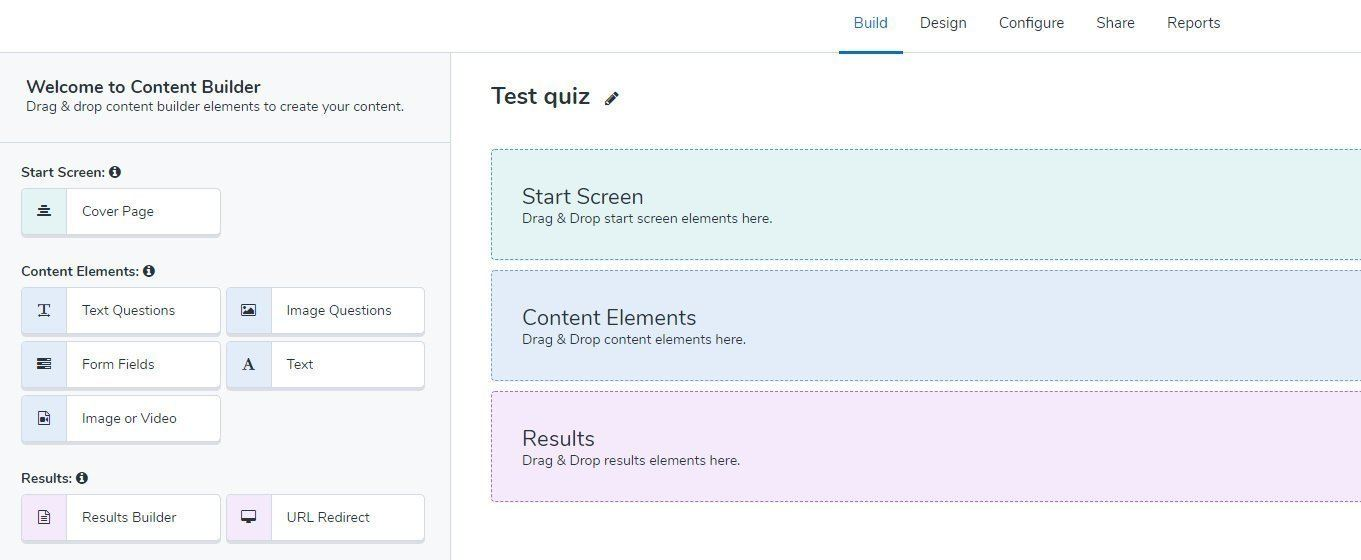Screen dimensions: 1361x560
Task: Click the pencil icon beside Test quiz
Action: (612, 98)
